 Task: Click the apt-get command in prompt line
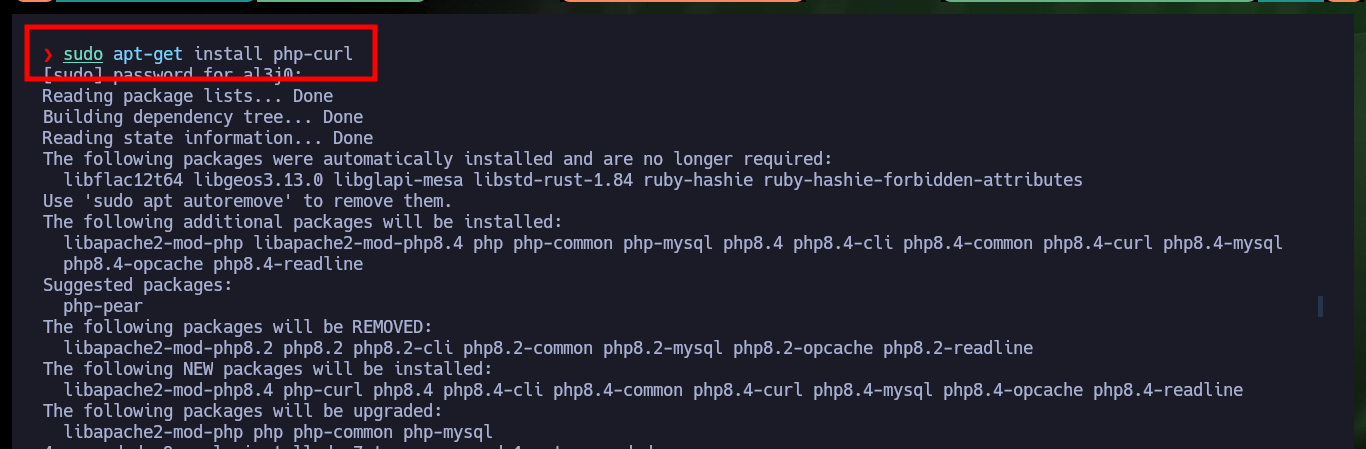[x=148, y=54]
